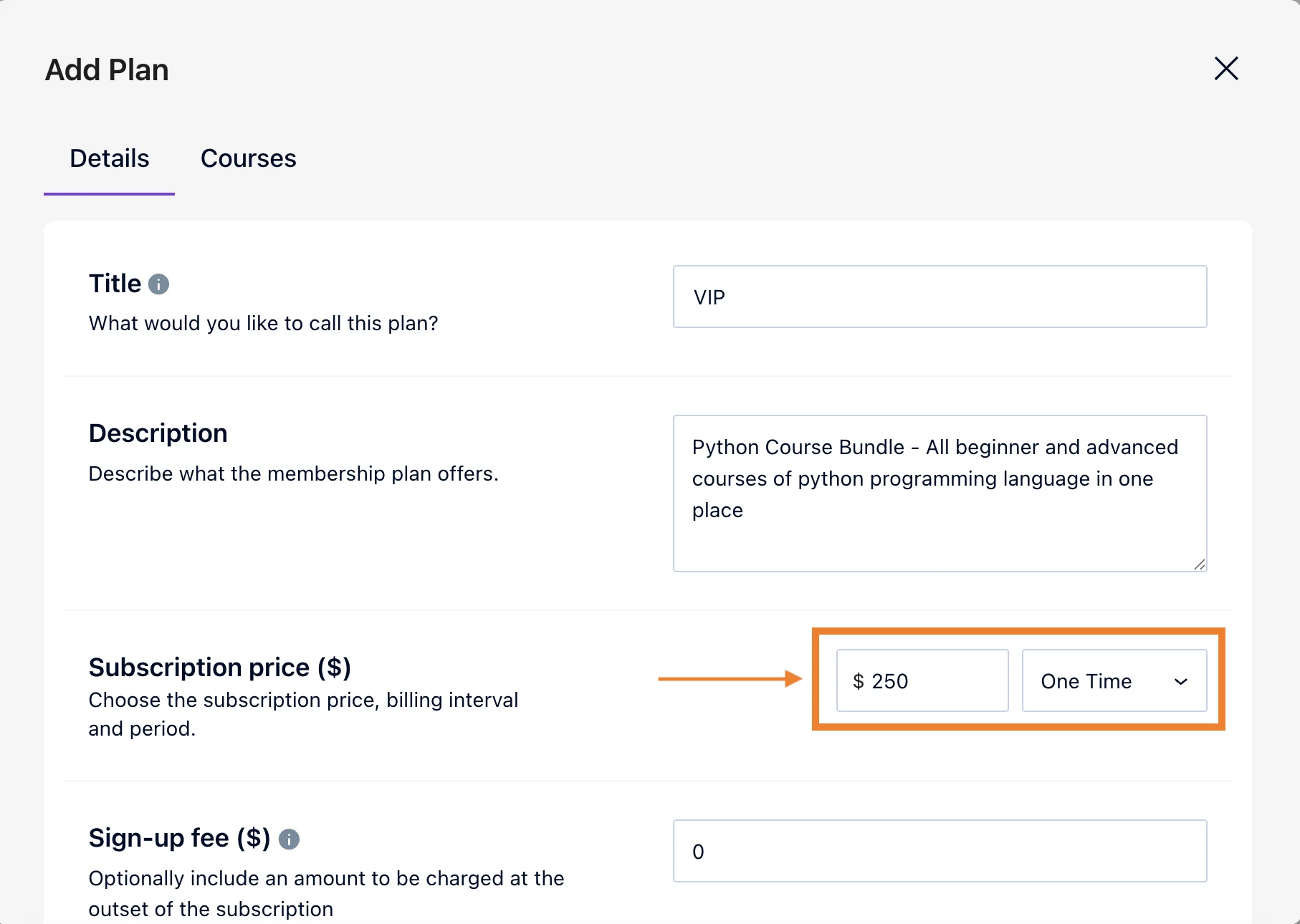Click the Add Plan heading
Screen dimensions: 1300x924
pos(107,70)
